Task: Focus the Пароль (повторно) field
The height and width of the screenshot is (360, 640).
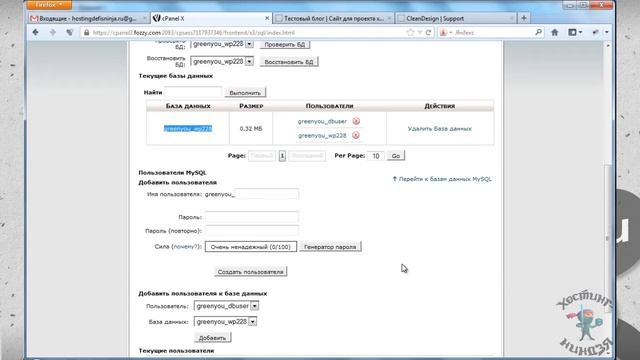Action: point(252,231)
